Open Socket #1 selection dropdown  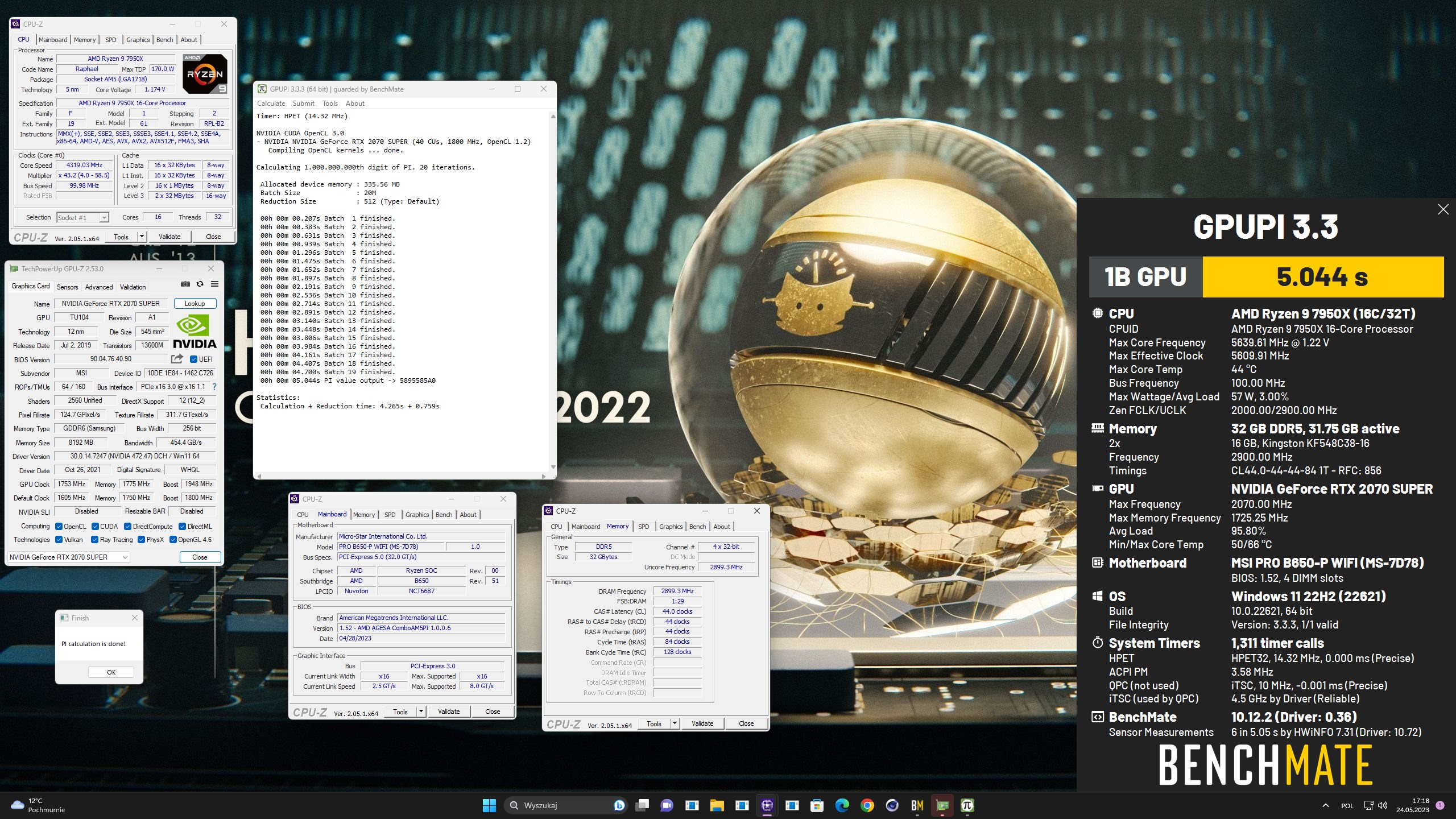(82, 217)
